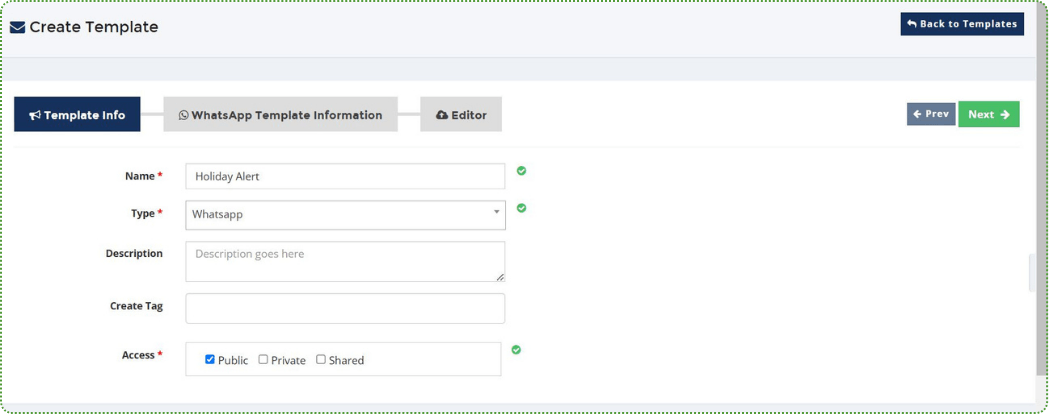Click into the Description text area
The width and height of the screenshot is (1050, 415).
(x=345, y=262)
